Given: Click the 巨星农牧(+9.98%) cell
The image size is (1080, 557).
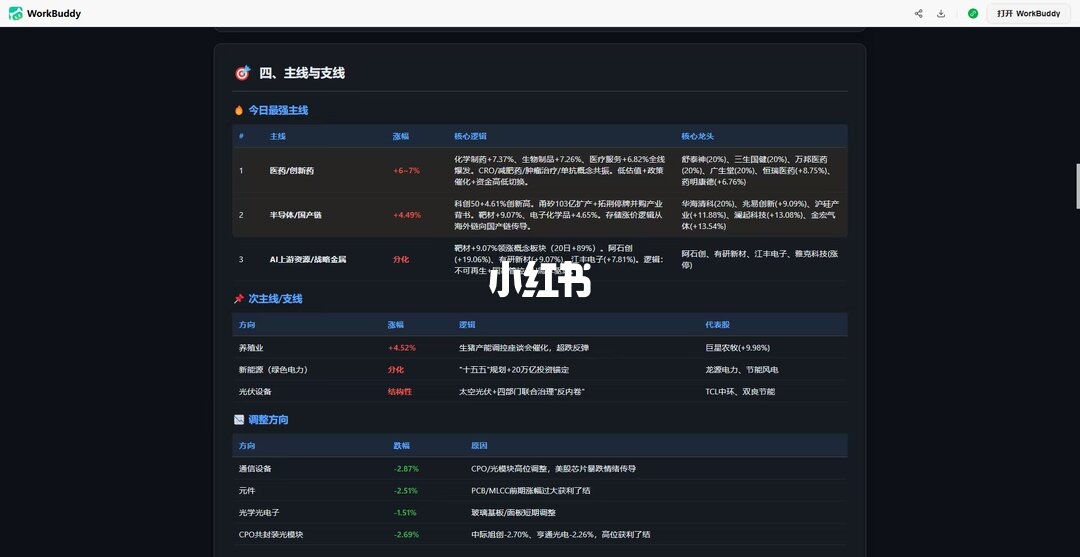Looking at the screenshot, I should tap(737, 348).
